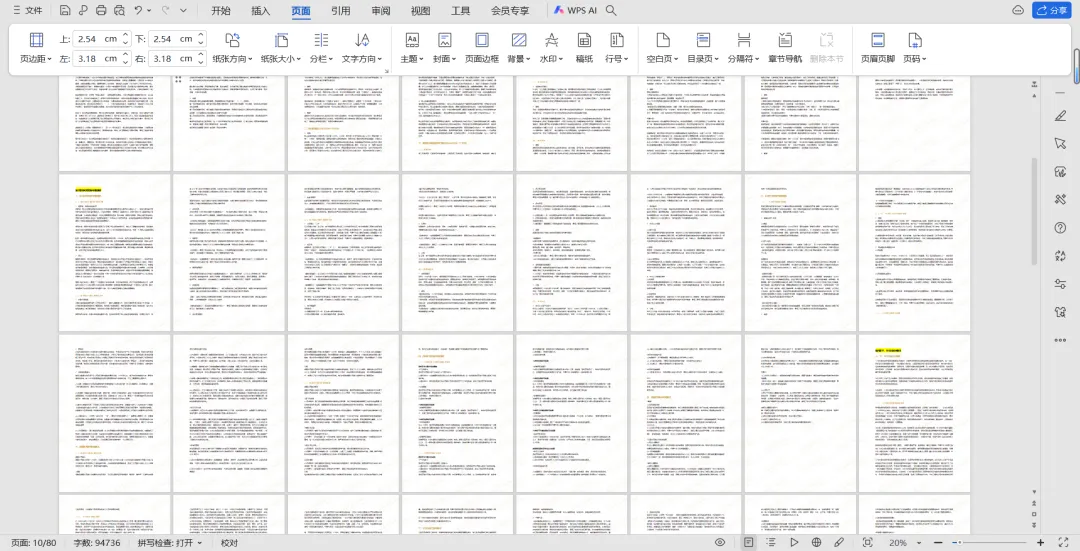
Task: Open WPS AI assistant
Action: (575, 10)
